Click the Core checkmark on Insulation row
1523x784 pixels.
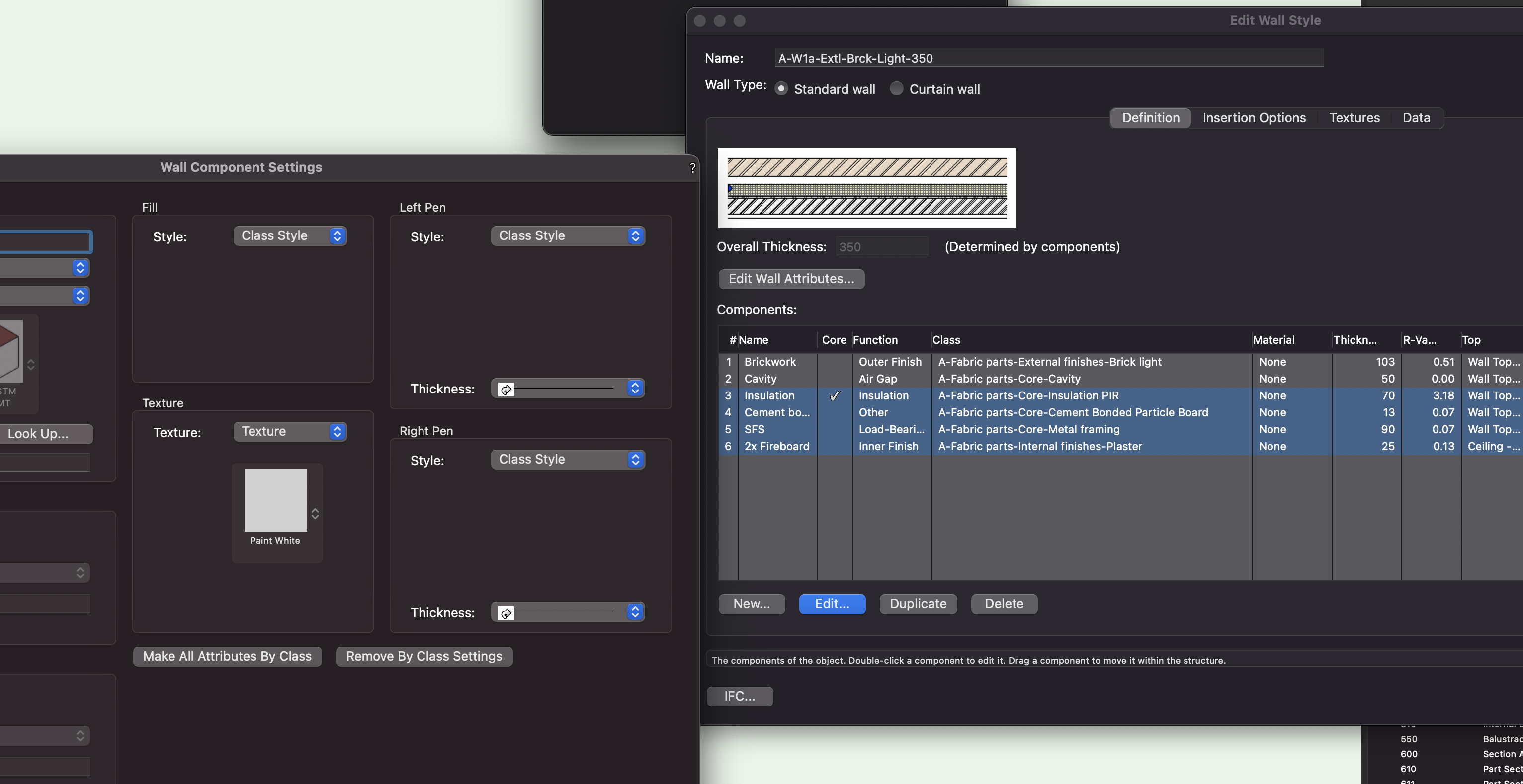click(x=834, y=396)
